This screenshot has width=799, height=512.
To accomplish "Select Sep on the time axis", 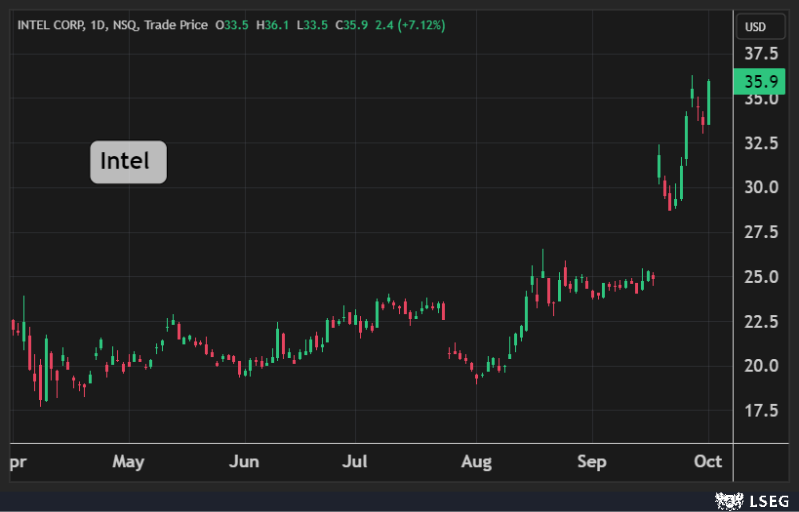I will 592,462.
